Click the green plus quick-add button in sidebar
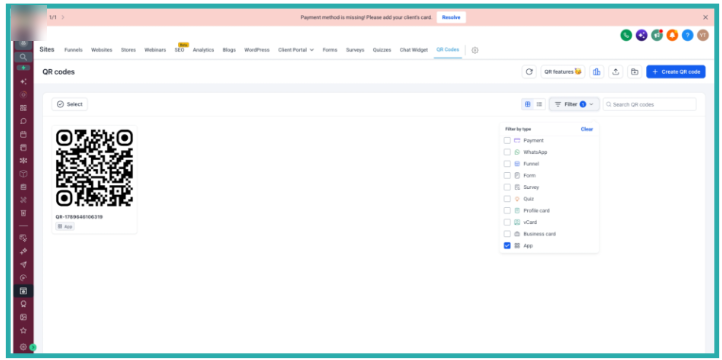 pyautogui.click(x=23, y=68)
